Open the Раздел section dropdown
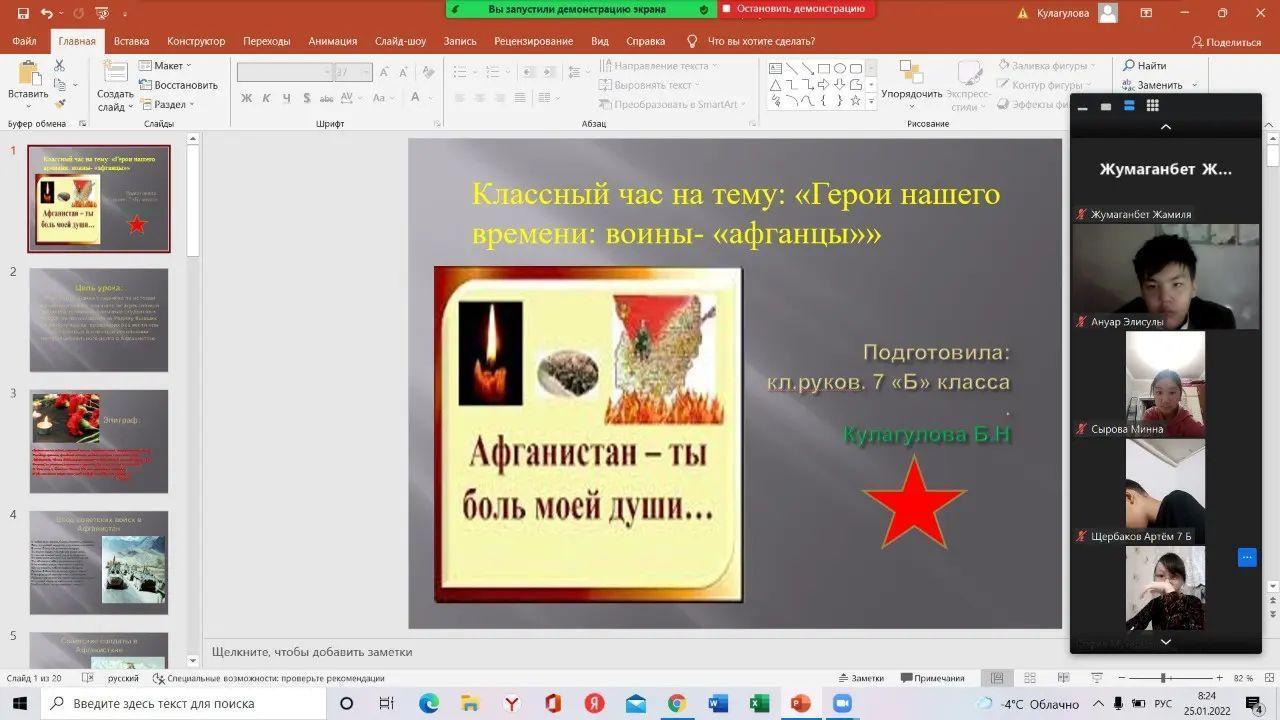This screenshot has height=720, width=1280. click(167, 104)
